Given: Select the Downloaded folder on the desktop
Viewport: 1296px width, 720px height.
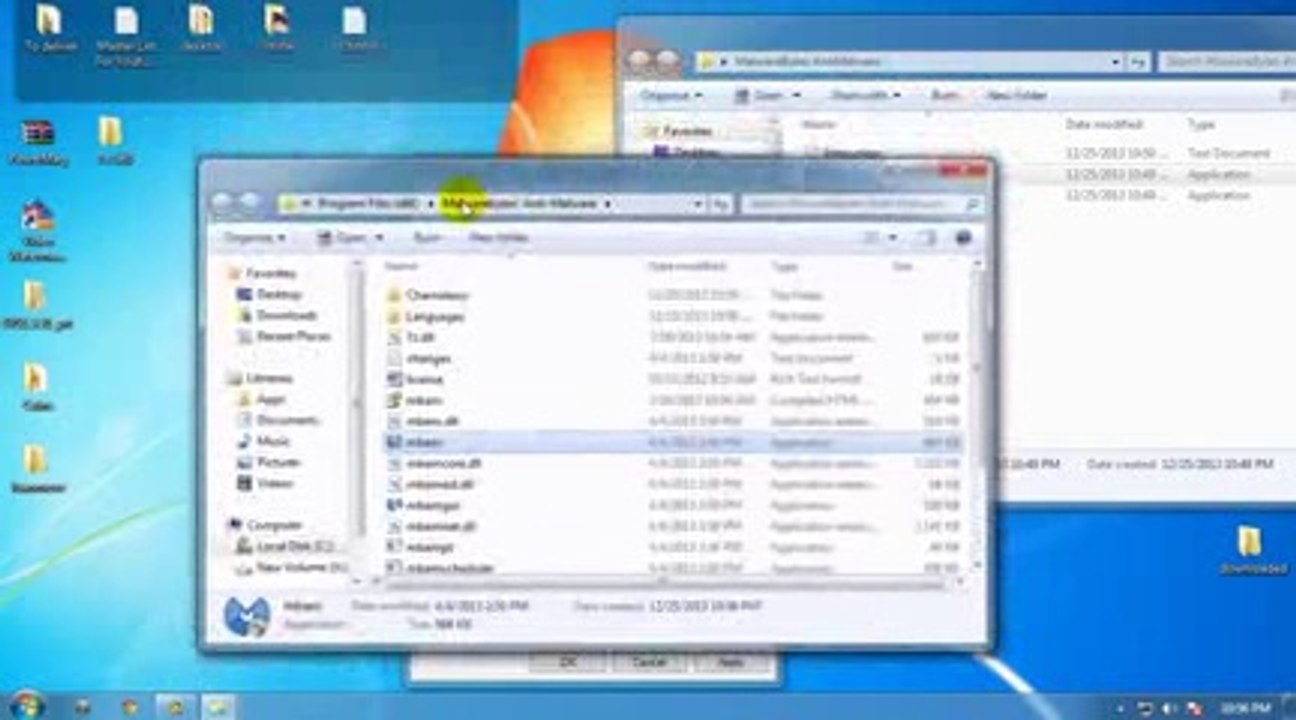Looking at the screenshot, I should click(1253, 550).
